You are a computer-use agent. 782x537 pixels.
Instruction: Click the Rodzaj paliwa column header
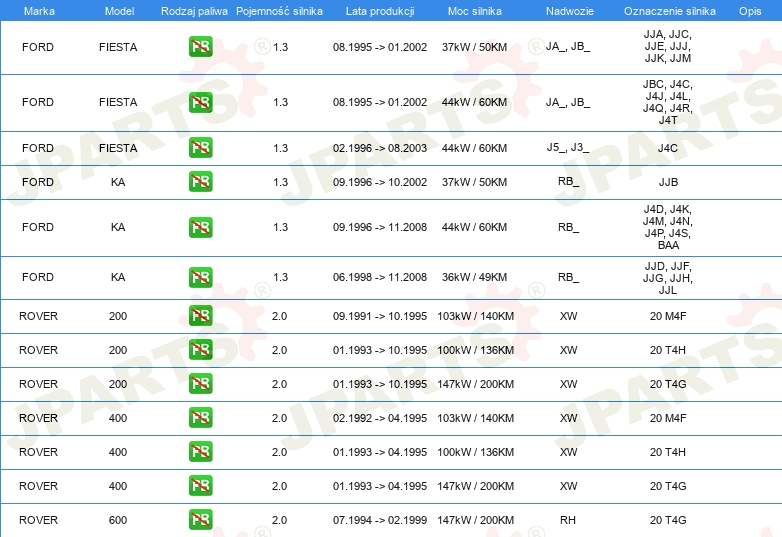coord(194,11)
